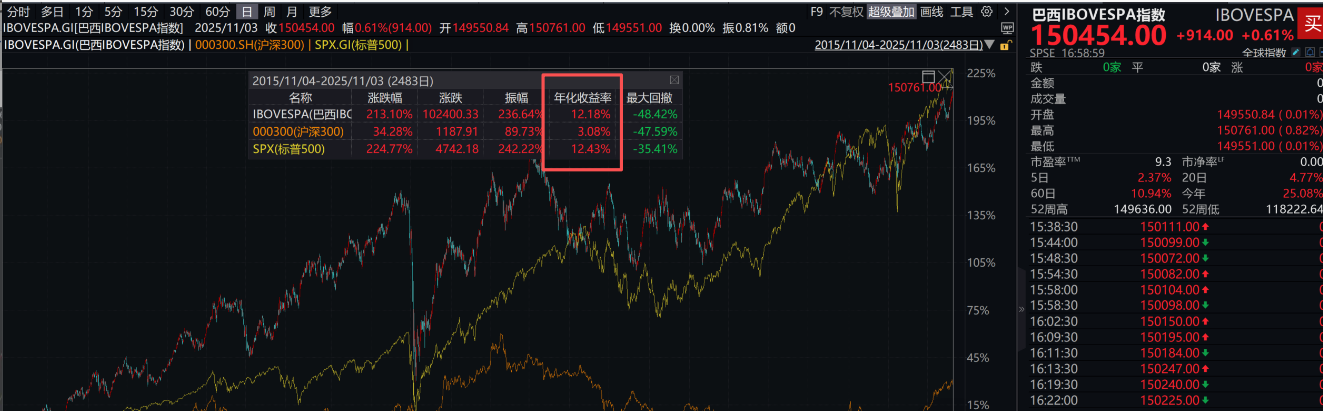The image size is (1323, 411).
Task: Click the large 150454.00 price
Action: click(1098, 36)
